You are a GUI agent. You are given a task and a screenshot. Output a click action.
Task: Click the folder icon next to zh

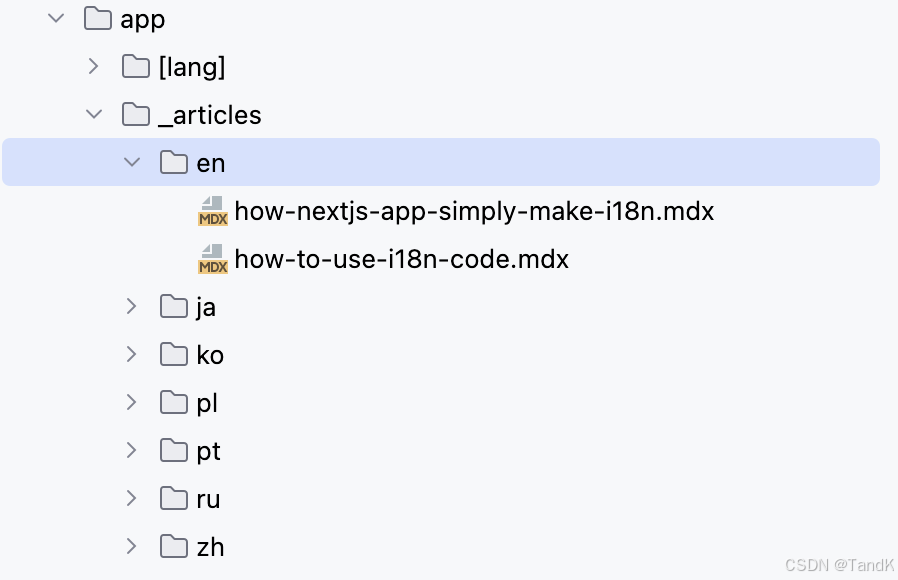tap(172, 546)
